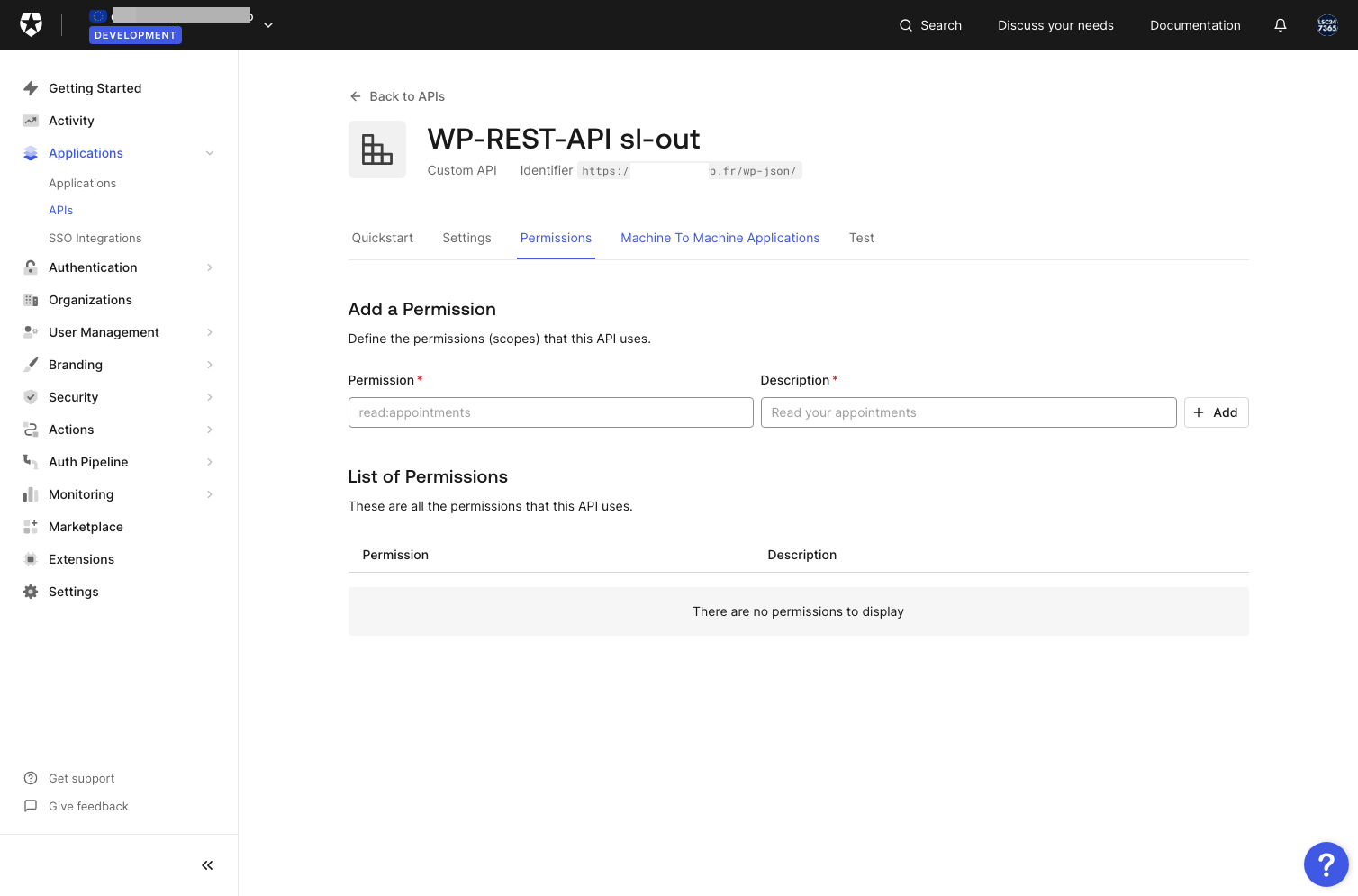
Task: Expand the Security section chevron
Action: coord(210,397)
